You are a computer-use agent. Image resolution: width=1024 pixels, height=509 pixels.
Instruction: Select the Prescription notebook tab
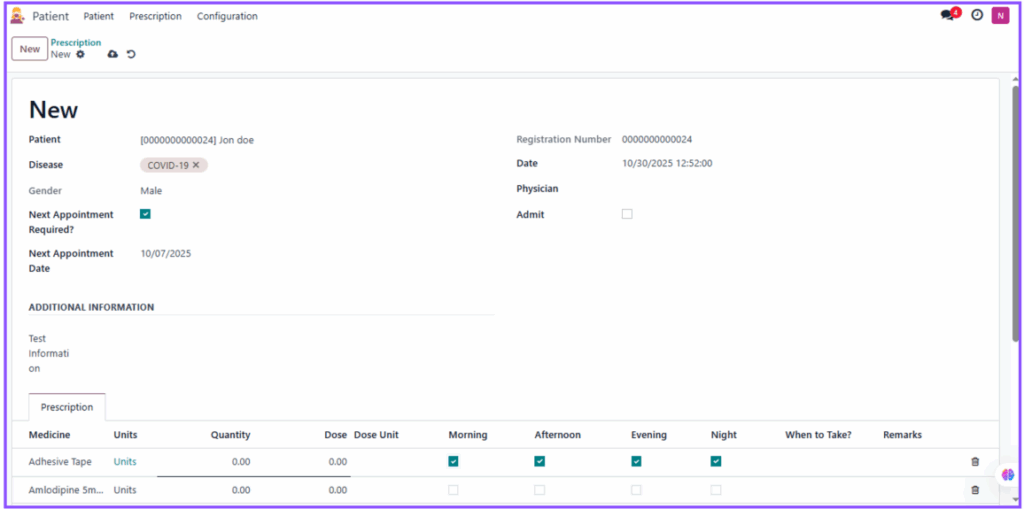(x=67, y=407)
